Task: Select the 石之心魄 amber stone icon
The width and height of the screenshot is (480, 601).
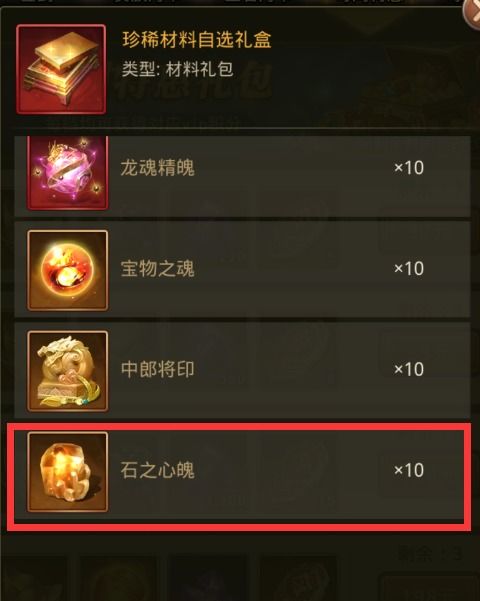Action: pyautogui.click(x=68, y=472)
